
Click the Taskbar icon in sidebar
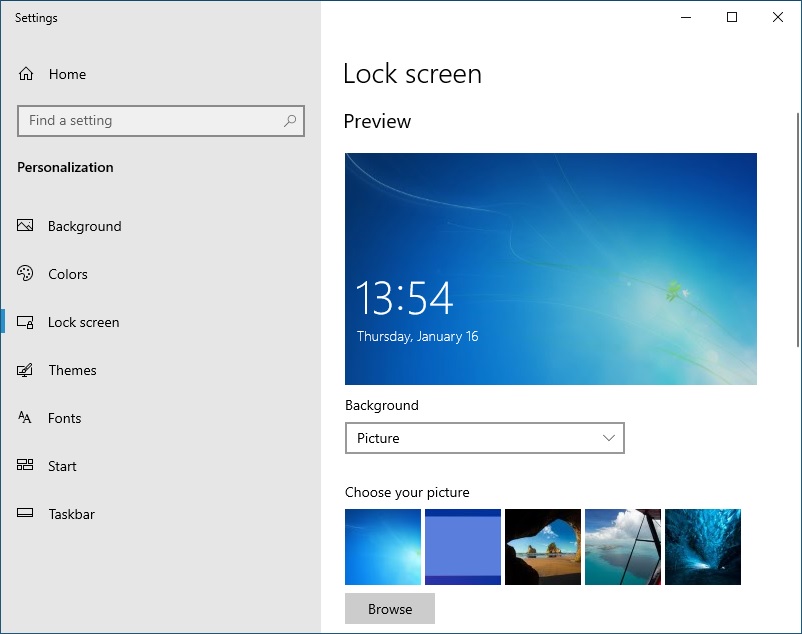[x=25, y=513]
